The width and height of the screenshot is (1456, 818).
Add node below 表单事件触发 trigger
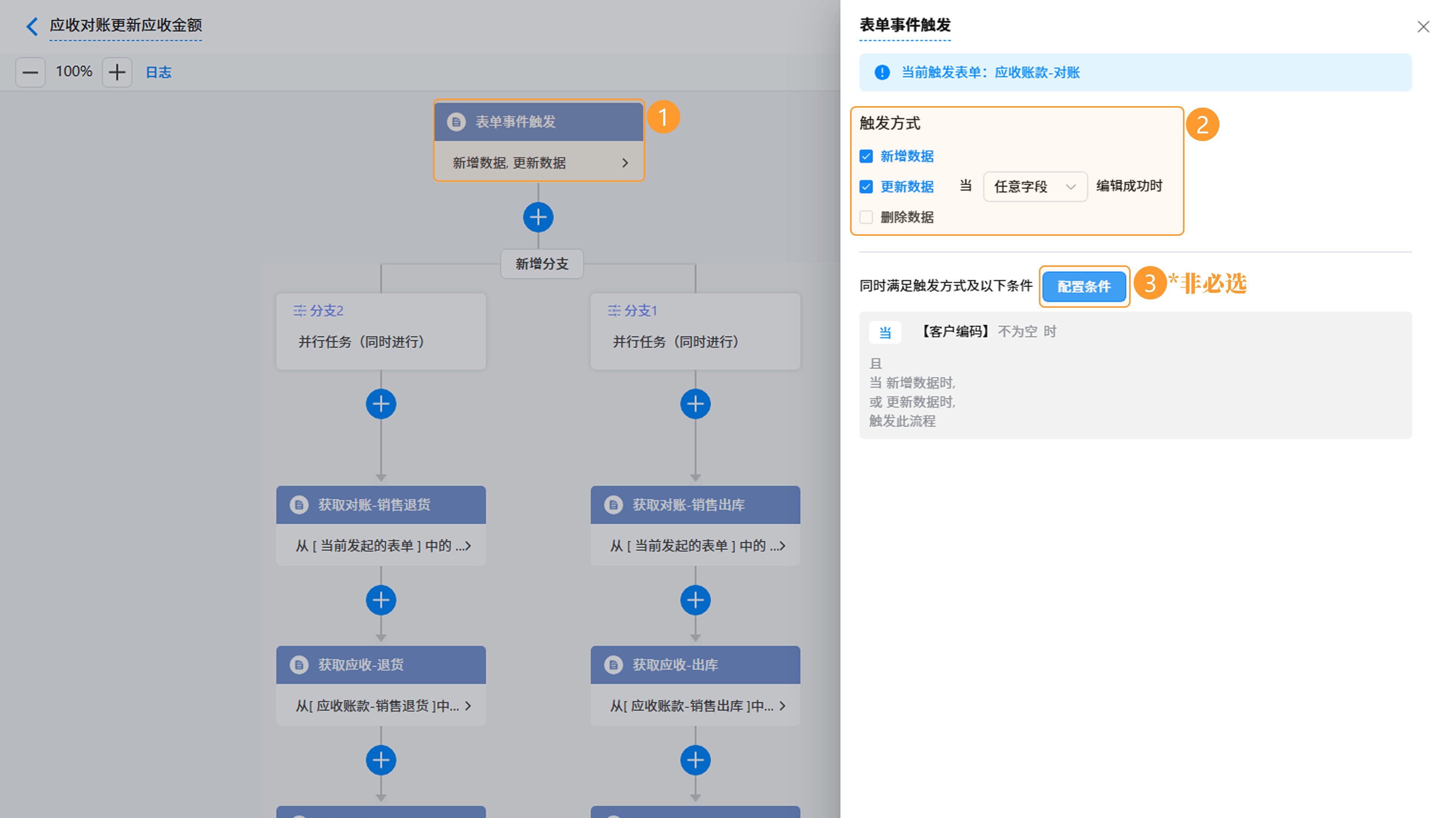(x=538, y=218)
